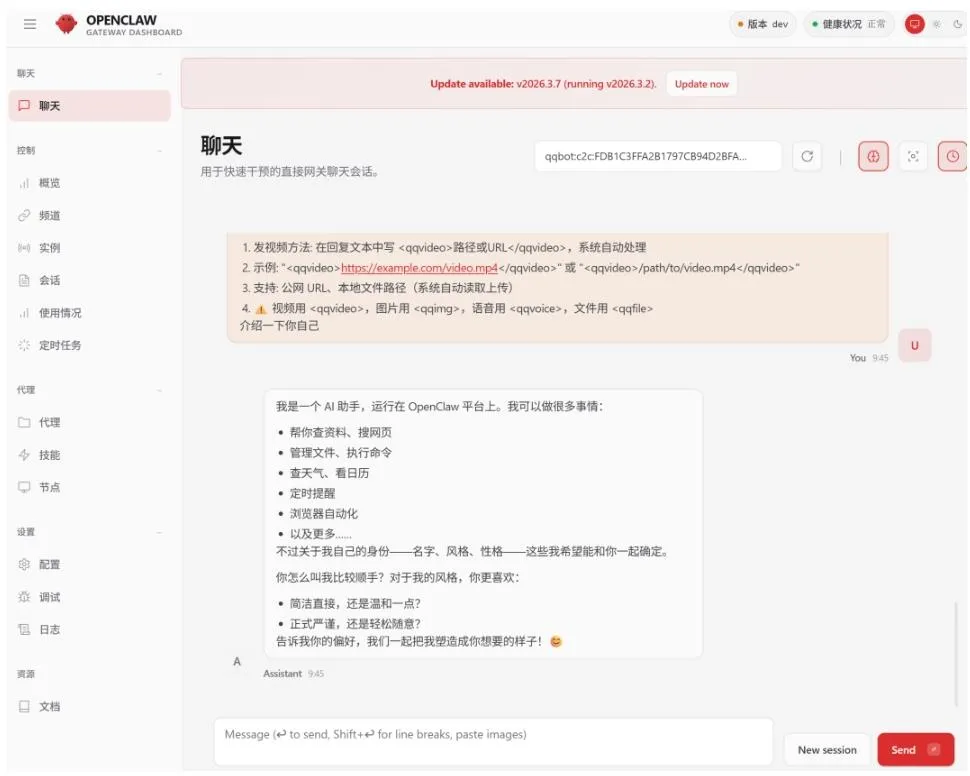Screen dimensions: 970x776
Task: Toggle the thinking brain icon button
Action: pos(873,156)
